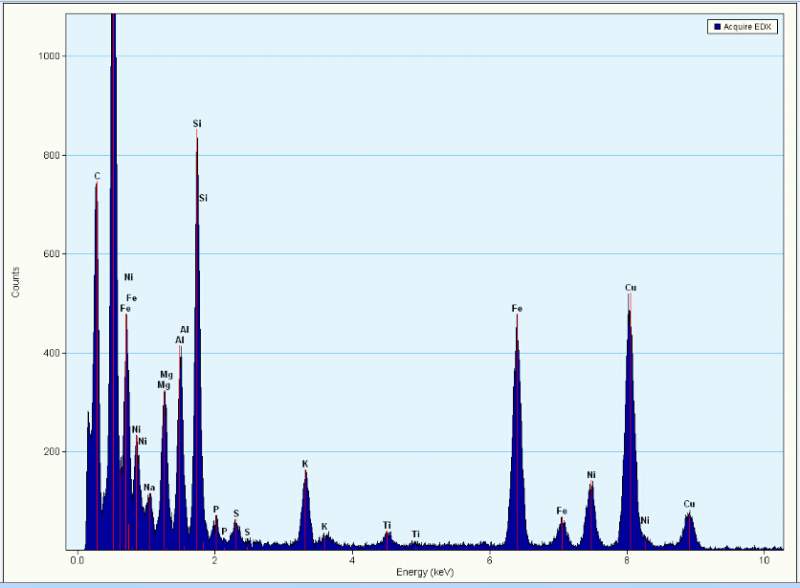Click the 2 tick on the energy axis
This screenshot has width=800, height=588.
(x=215, y=560)
